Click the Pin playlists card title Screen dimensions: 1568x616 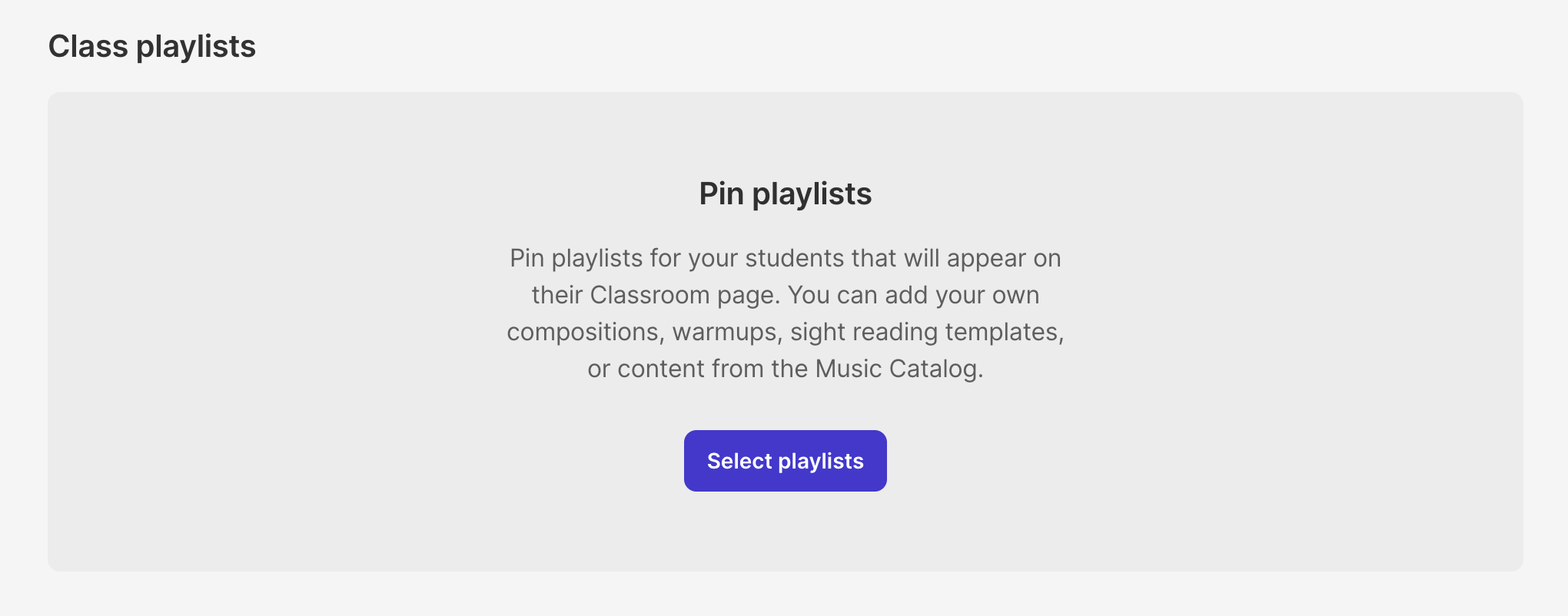785,194
